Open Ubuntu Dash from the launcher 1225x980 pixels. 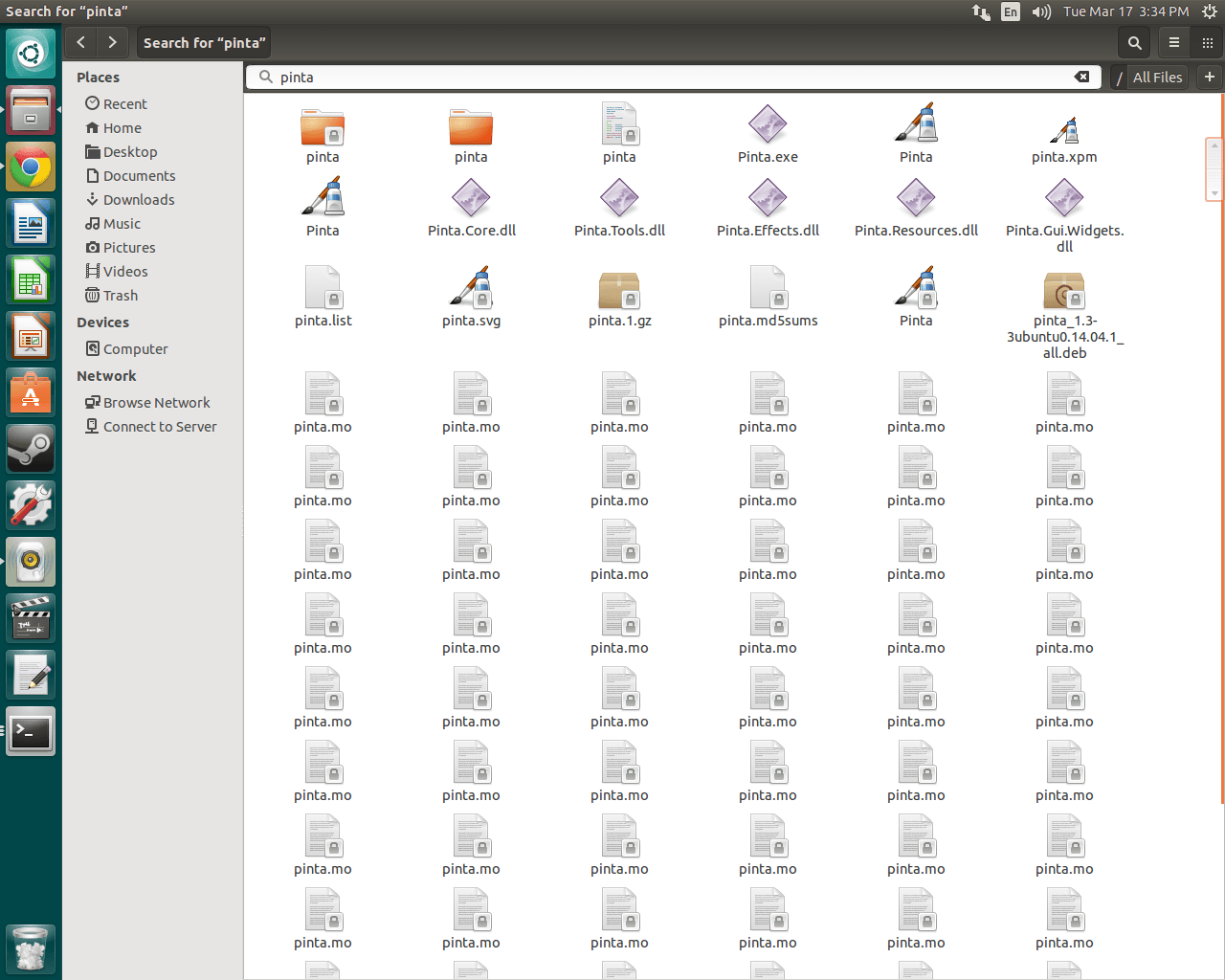point(31,53)
